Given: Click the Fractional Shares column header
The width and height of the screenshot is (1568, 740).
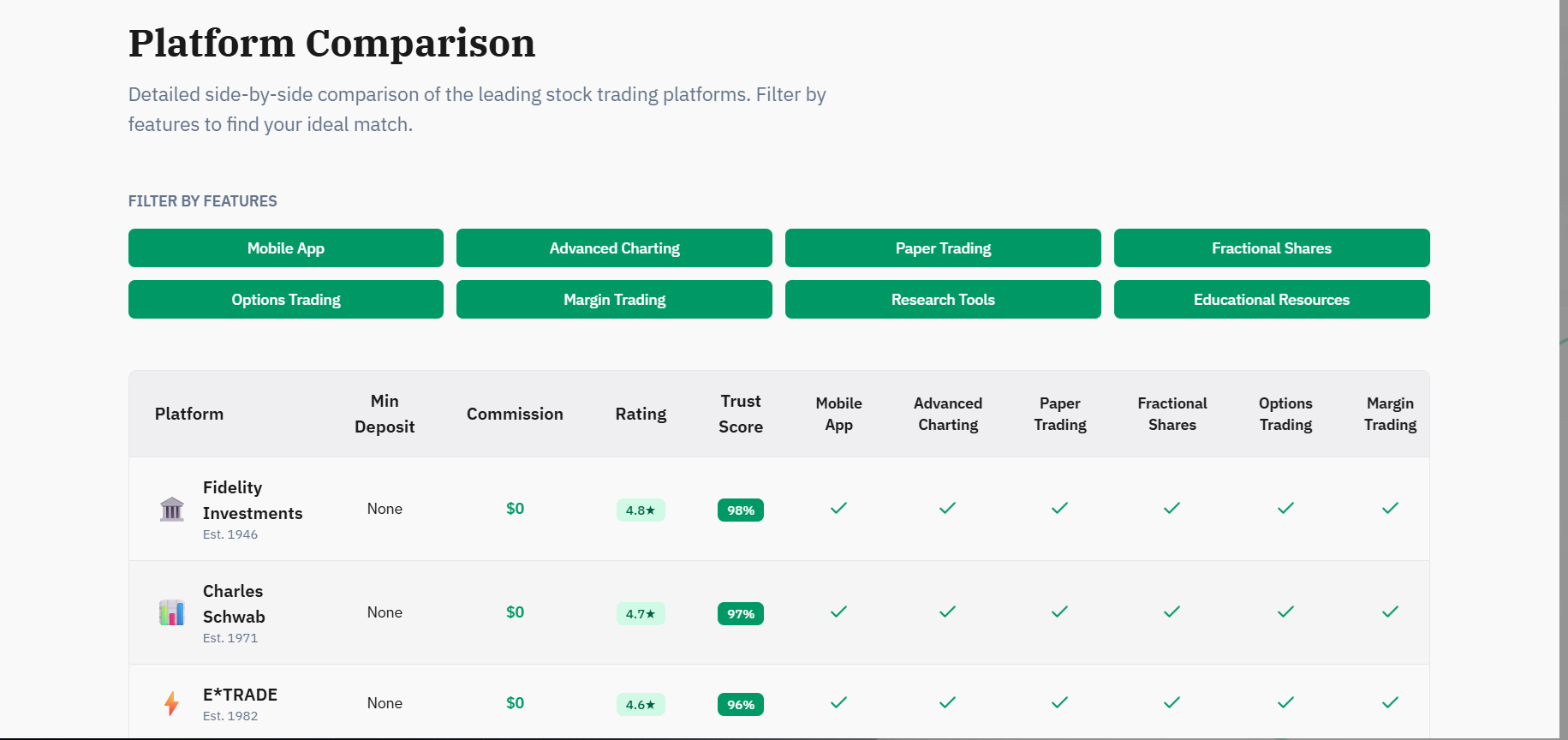Looking at the screenshot, I should [x=1172, y=414].
